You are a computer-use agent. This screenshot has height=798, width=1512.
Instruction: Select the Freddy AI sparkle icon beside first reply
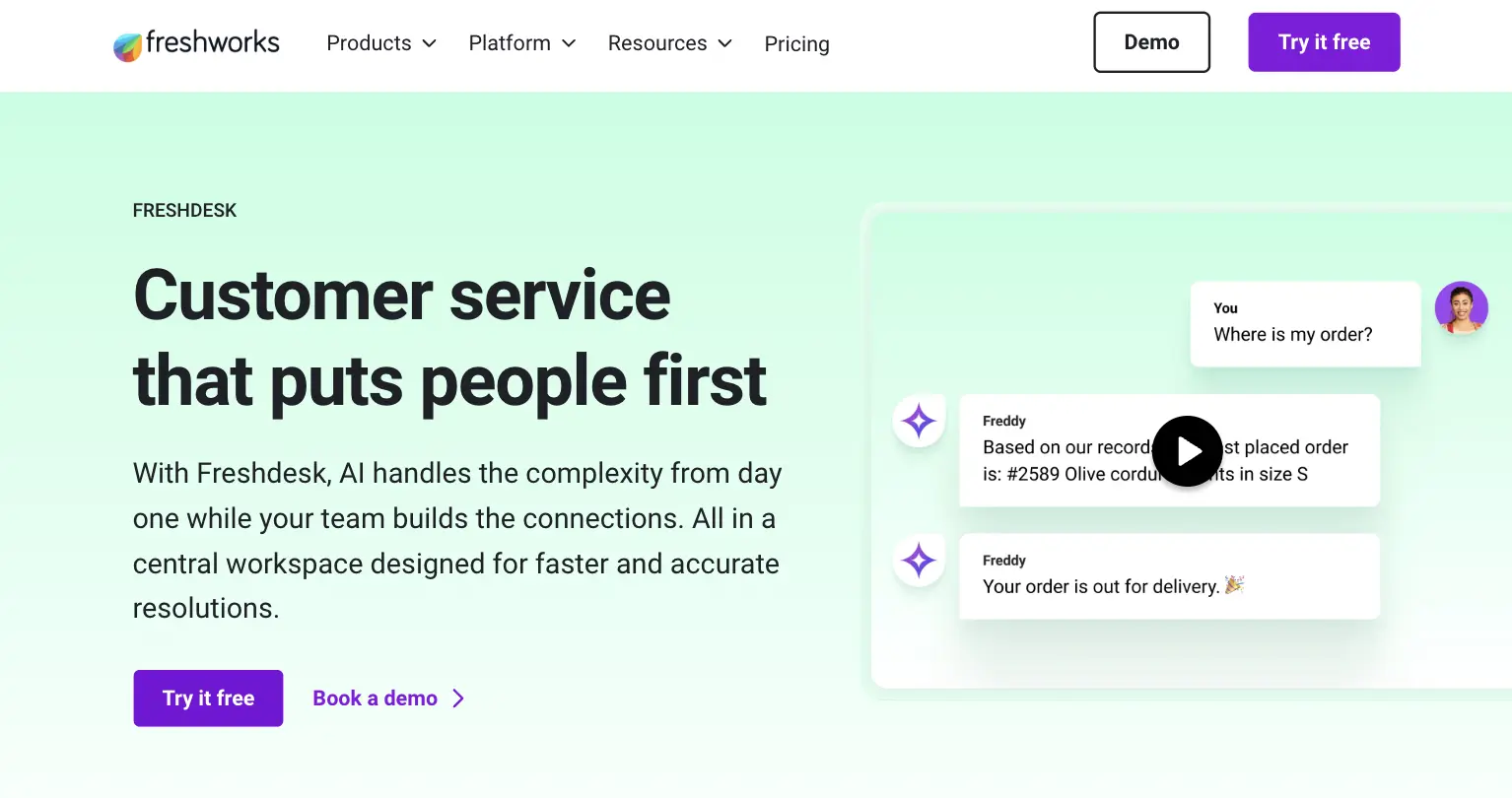(918, 421)
